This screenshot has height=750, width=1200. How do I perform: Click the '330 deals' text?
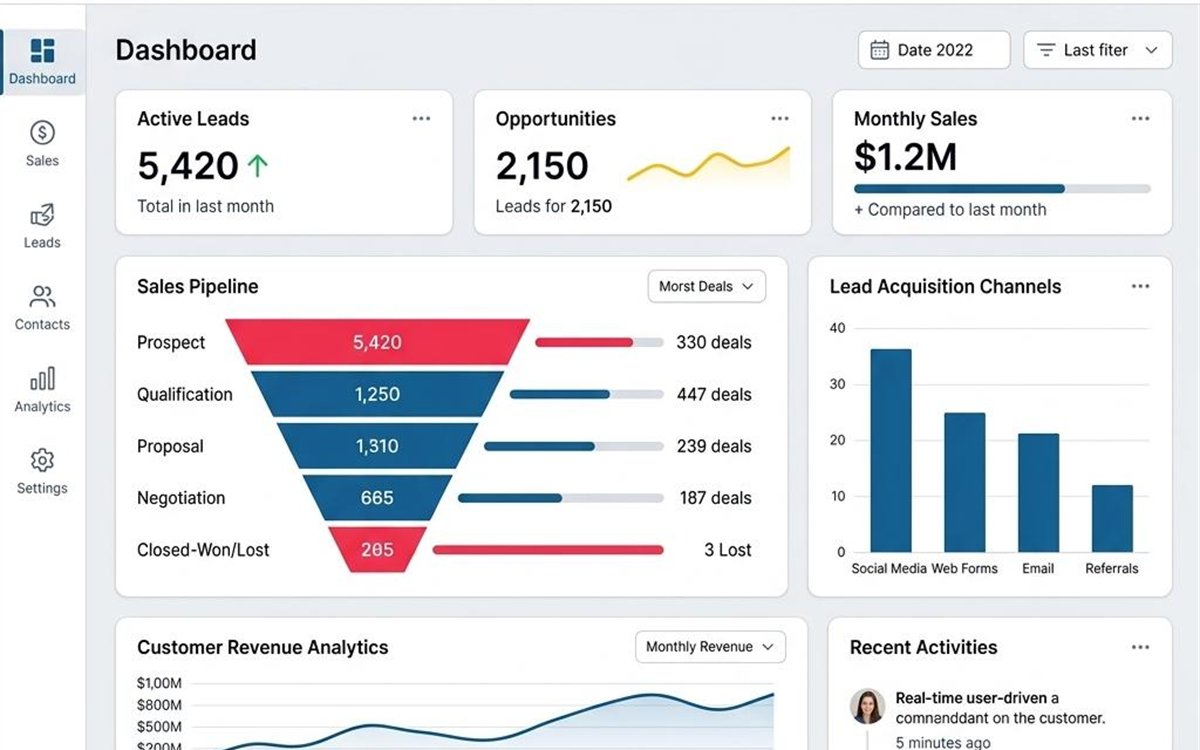click(x=714, y=342)
